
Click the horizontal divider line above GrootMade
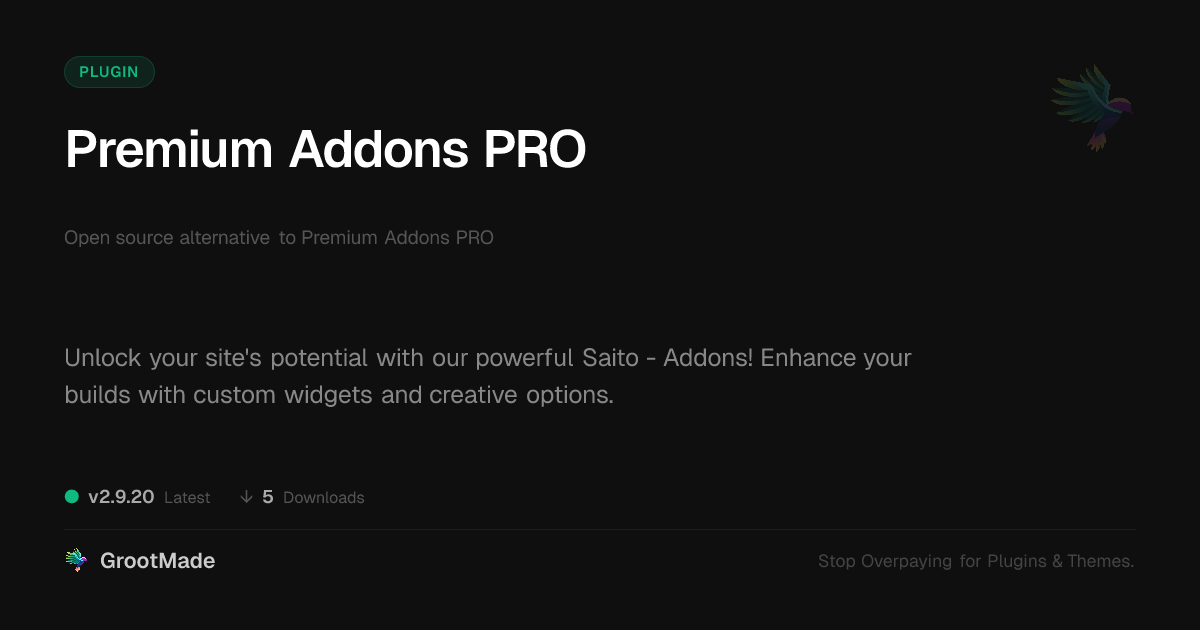(600, 529)
